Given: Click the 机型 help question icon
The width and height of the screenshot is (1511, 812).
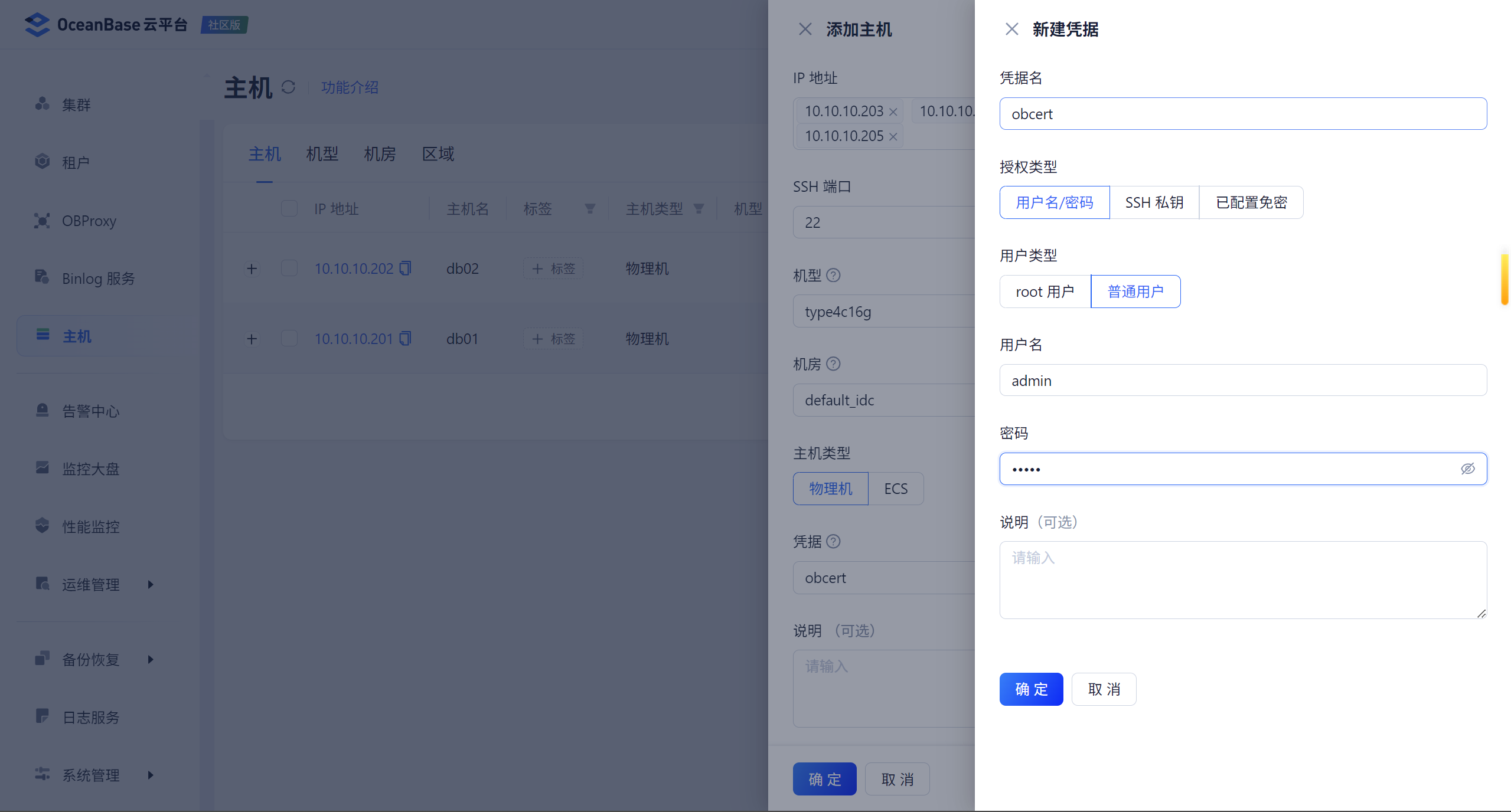Looking at the screenshot, I should click(x=833, y=275).
